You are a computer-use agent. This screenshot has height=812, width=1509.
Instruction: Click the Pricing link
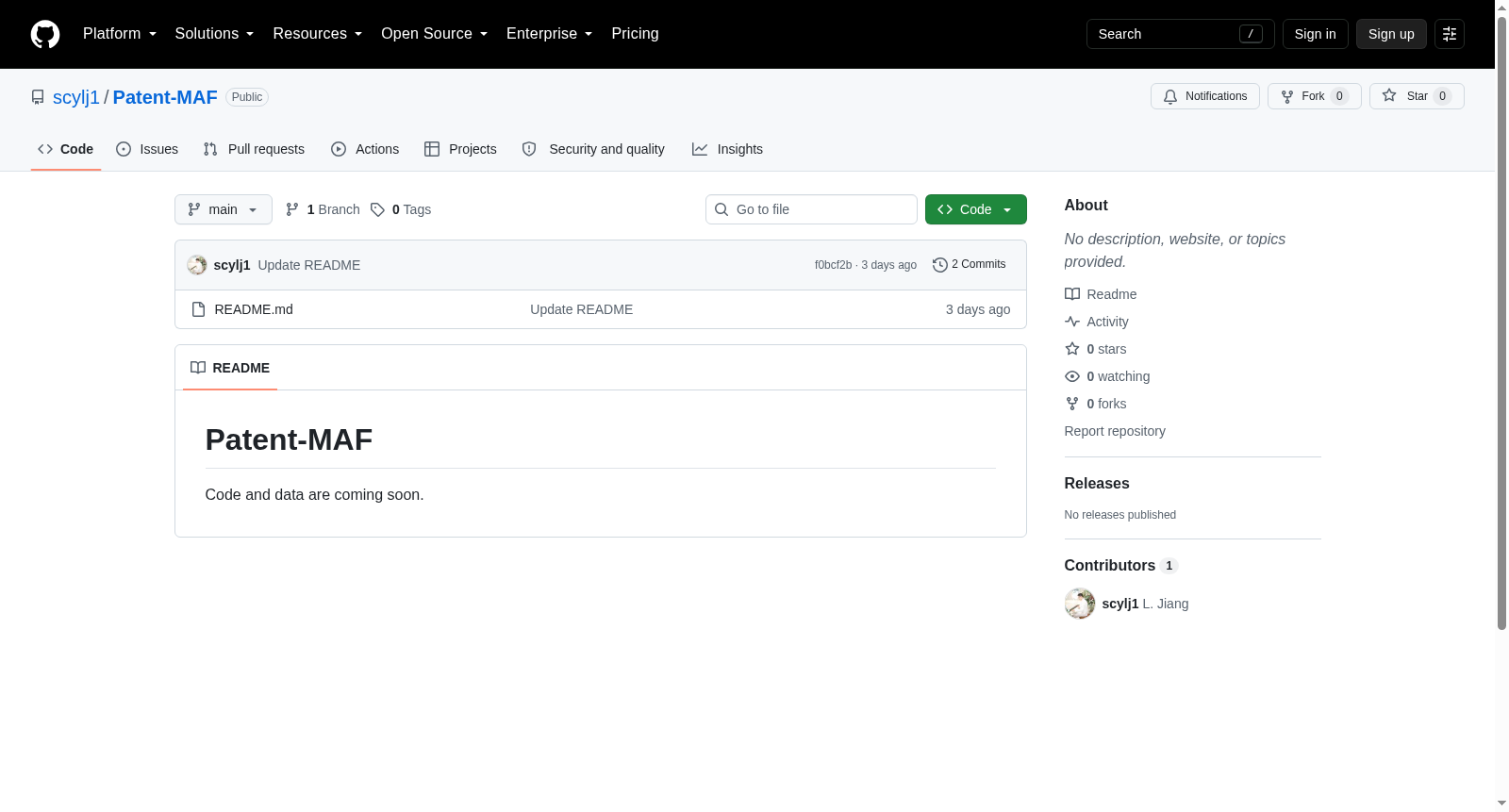635,34
